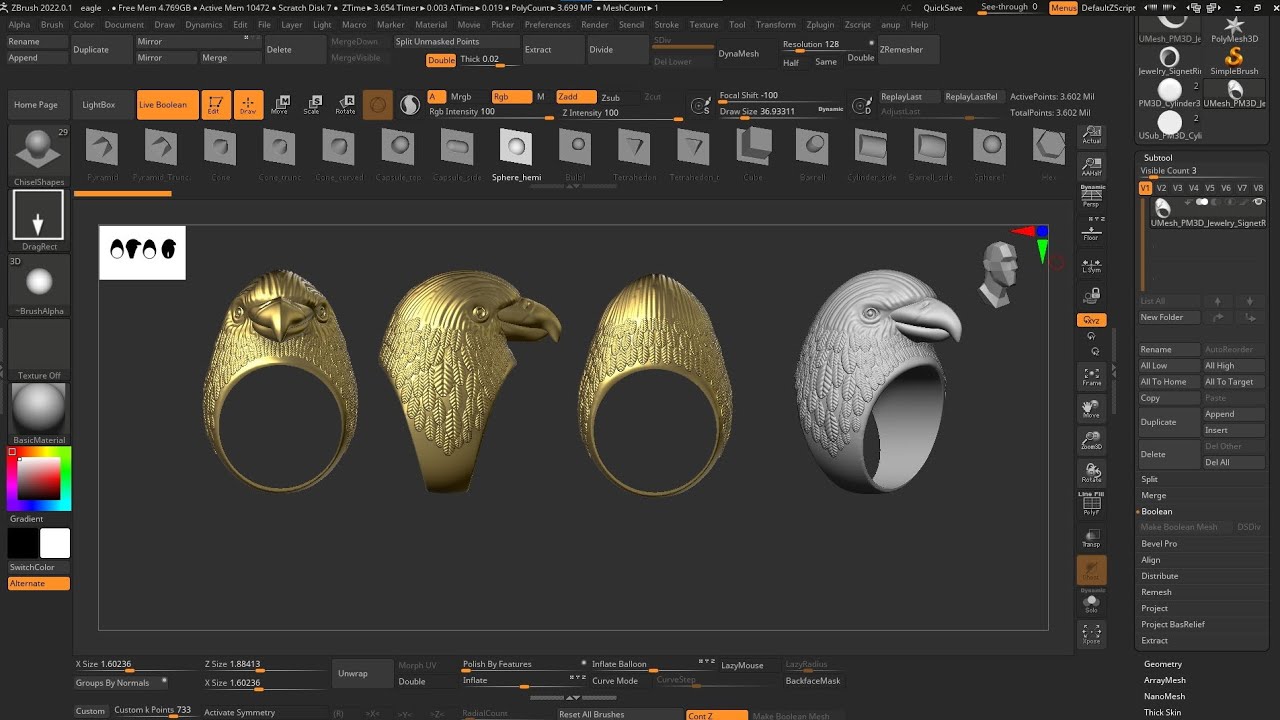
Task: Select the SimpleBrush tool thumbnail
Action: tap(1234, 60)
